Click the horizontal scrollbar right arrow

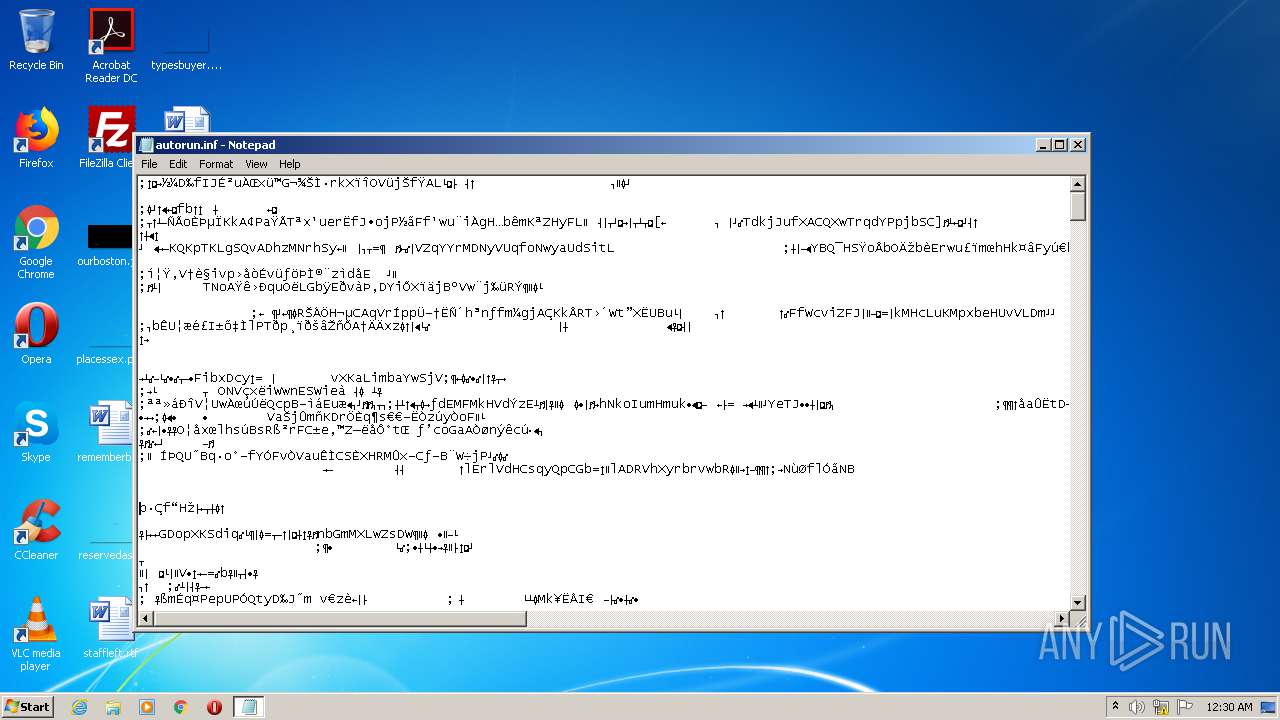(1061, 619)
